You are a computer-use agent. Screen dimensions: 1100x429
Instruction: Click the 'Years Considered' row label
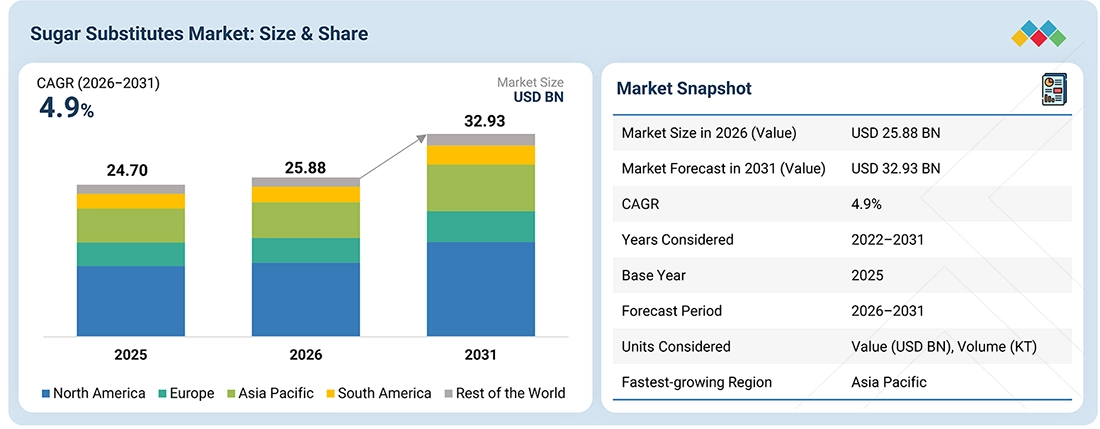(678, 240)
